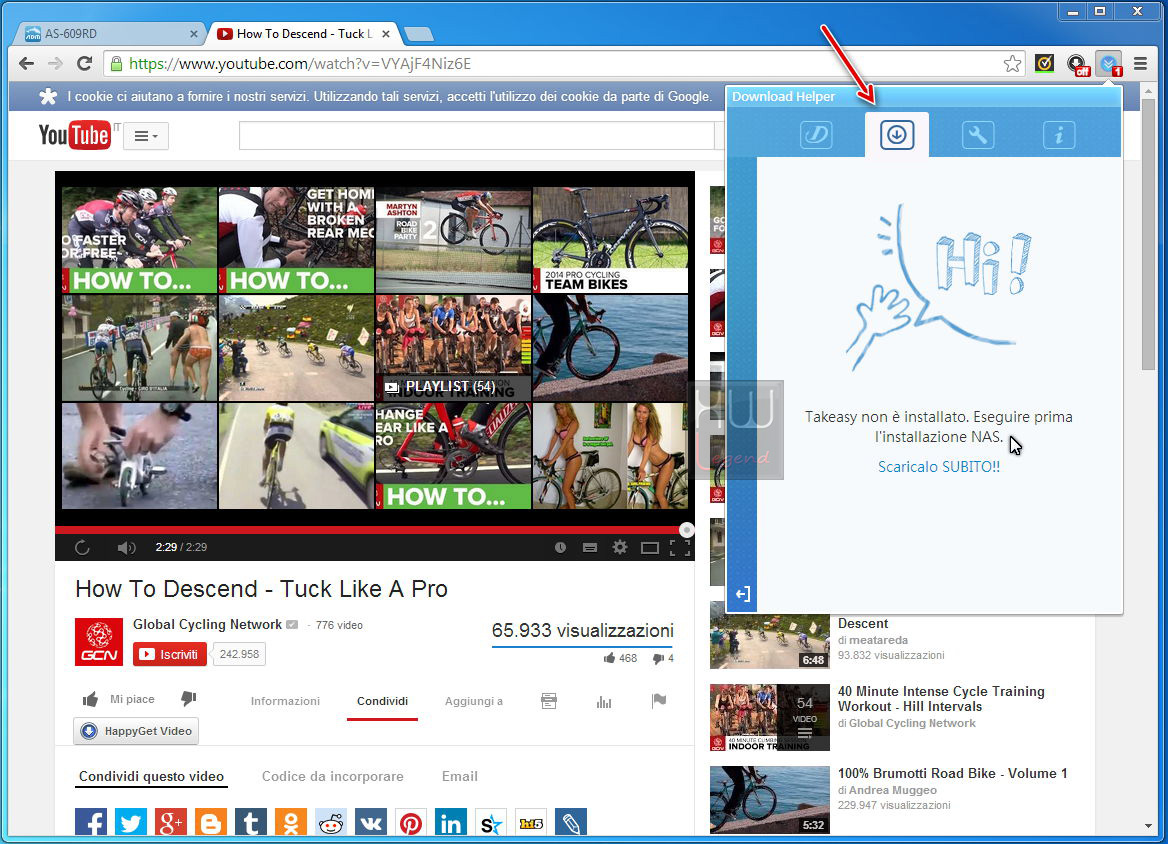Toggle subtitles on the video player
The width and height of the screenshot is (1168, 844).
[590, 548]
